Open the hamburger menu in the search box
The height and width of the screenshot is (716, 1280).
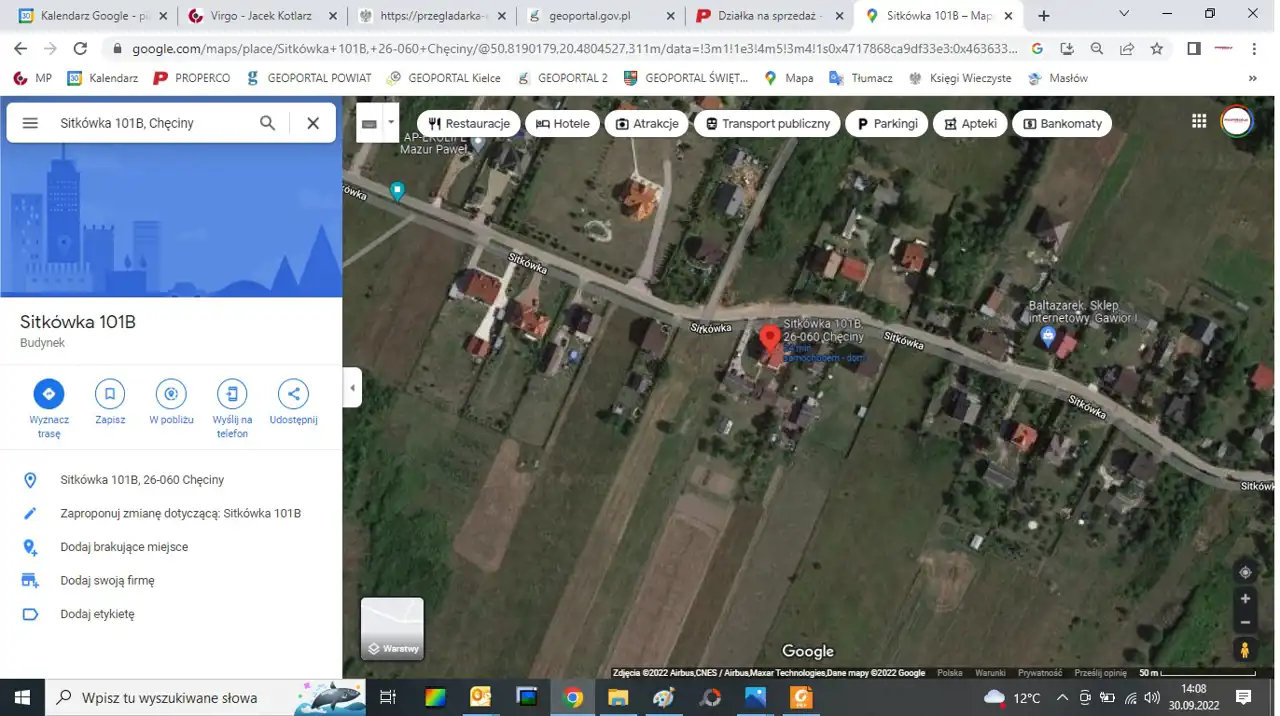click(x=30, y=123)
